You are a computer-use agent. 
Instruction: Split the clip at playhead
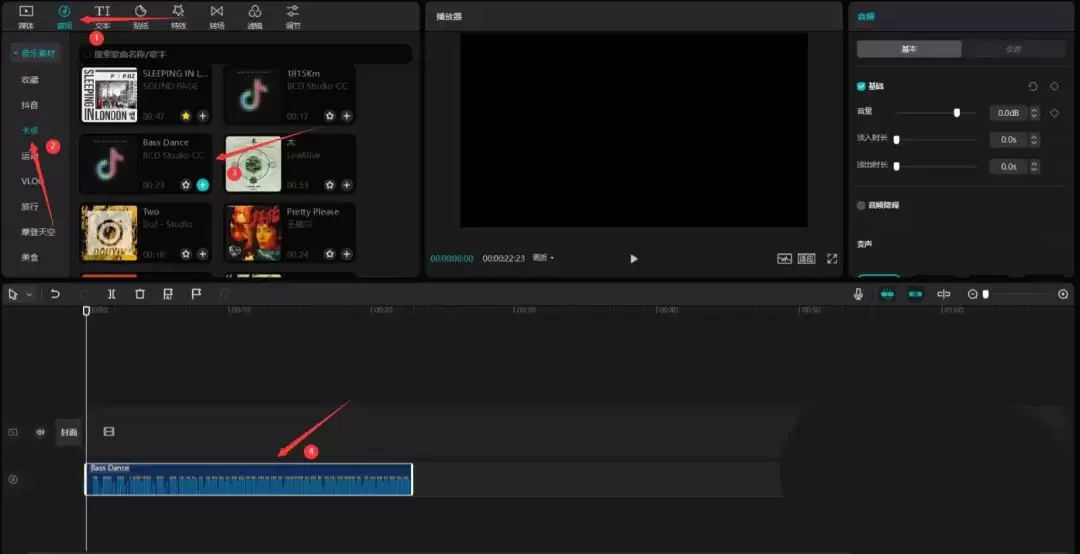112,294
